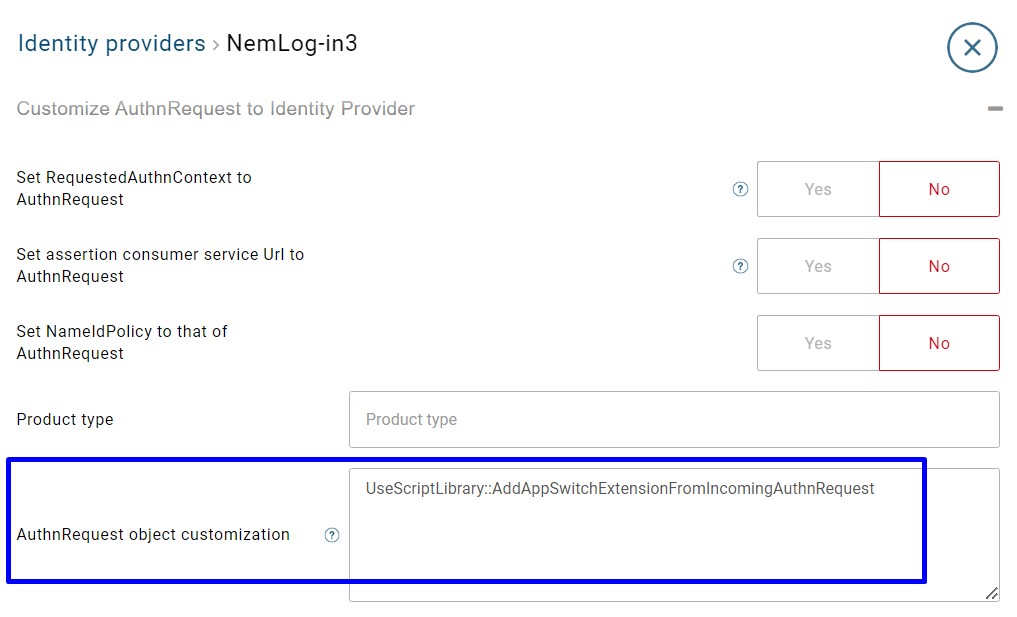This screenshot has height=617, width=1017.
Task: Click the No button for assertion consumer service
Action: click(938, 266)
